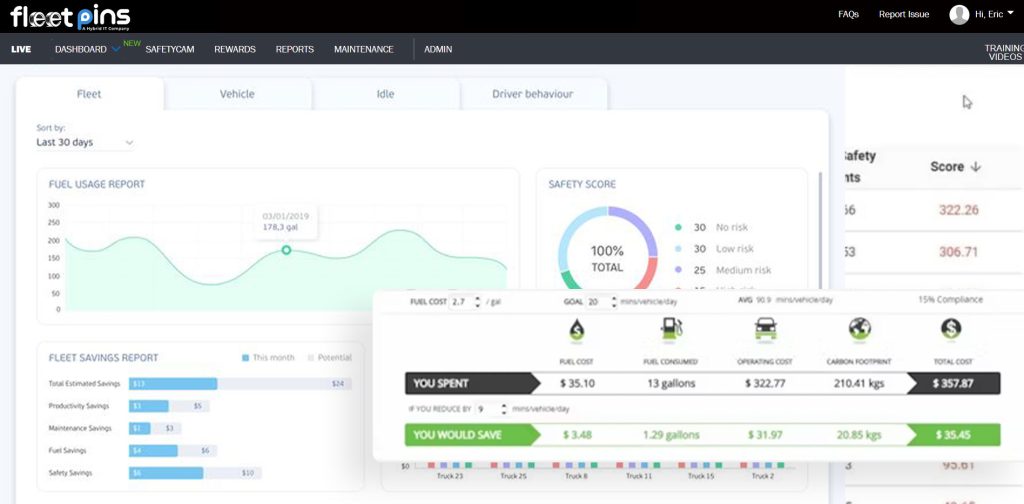This screenshot has width=1024, height=504.
Task: Switch to the Fleet tab
Action: [89, 94]
